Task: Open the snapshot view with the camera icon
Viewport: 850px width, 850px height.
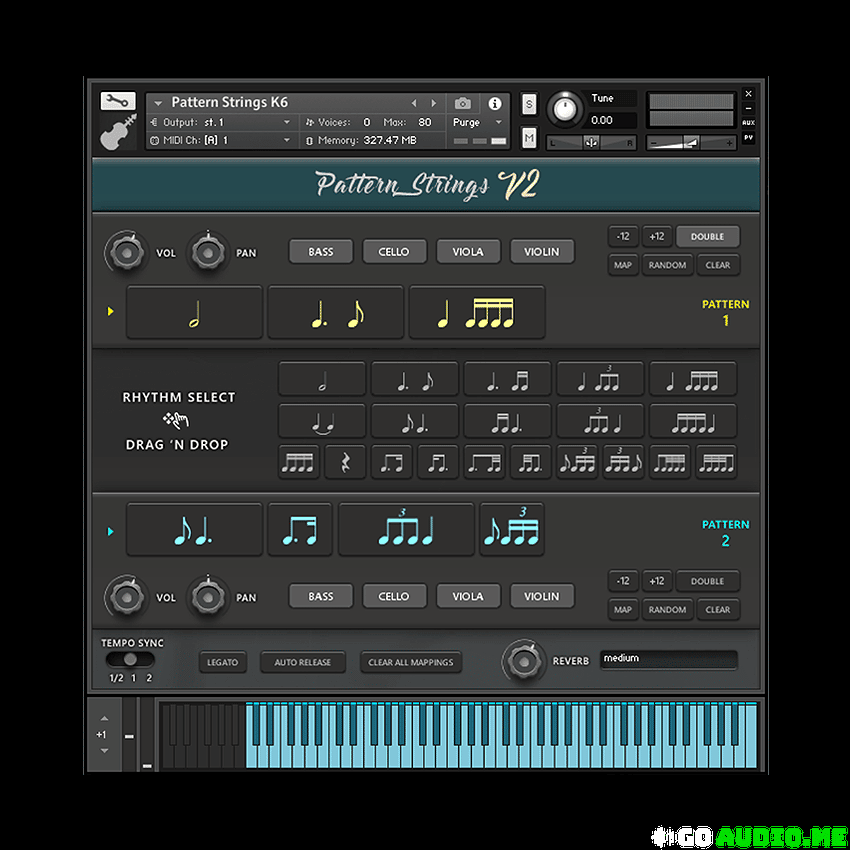Action: 462,103
